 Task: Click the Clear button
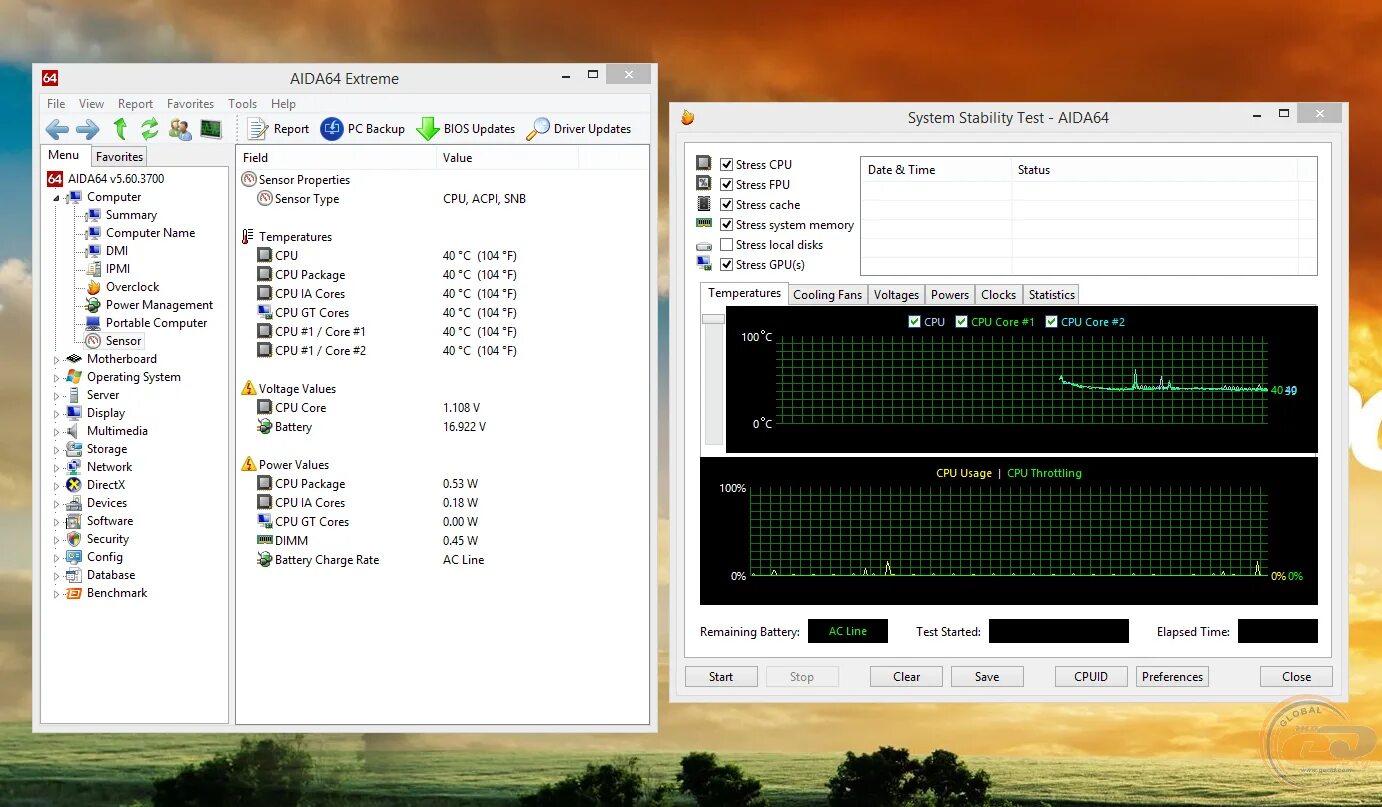(x=906, y=677)
